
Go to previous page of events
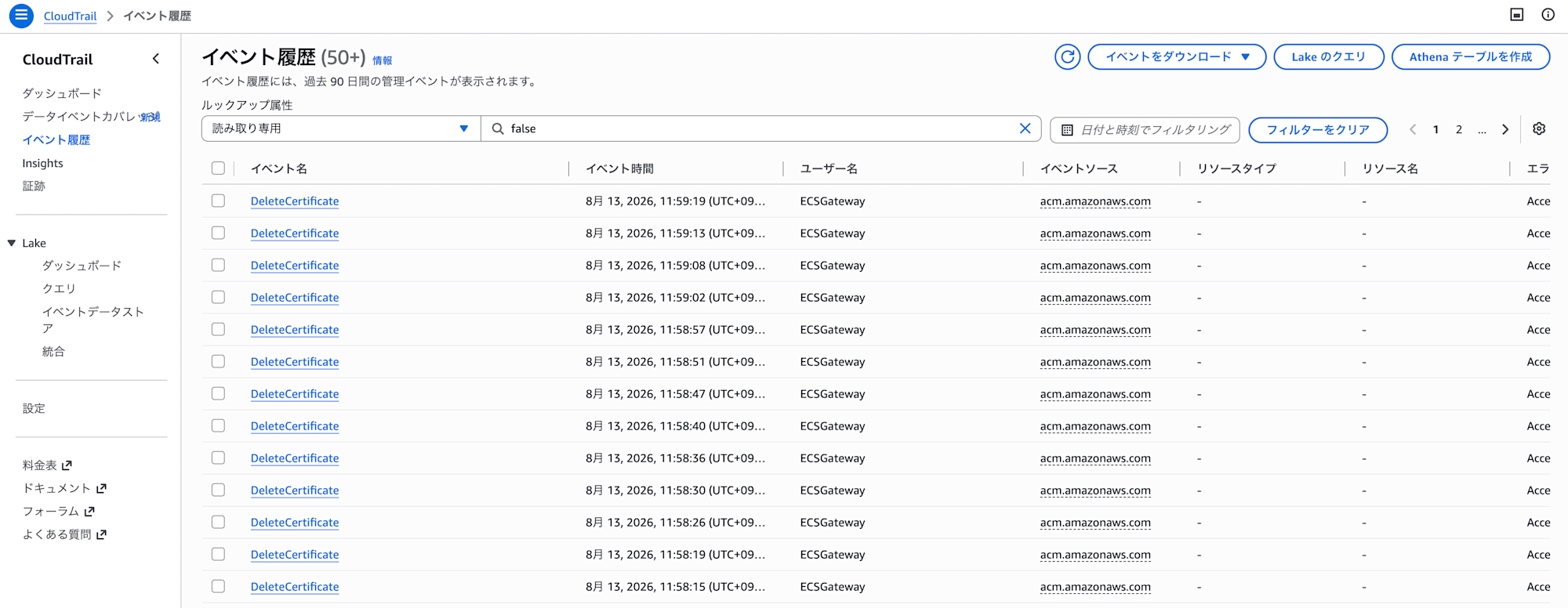(x=1413, y=129)
